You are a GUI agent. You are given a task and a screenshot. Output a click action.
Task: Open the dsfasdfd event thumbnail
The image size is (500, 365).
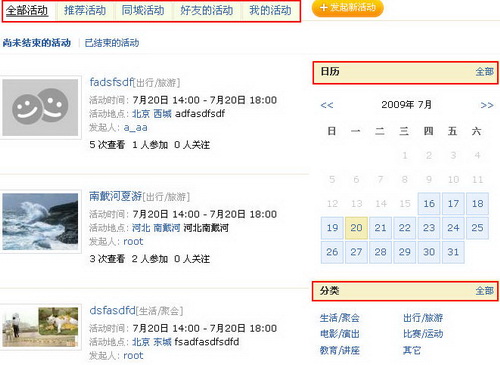click(x=40, y=327)
